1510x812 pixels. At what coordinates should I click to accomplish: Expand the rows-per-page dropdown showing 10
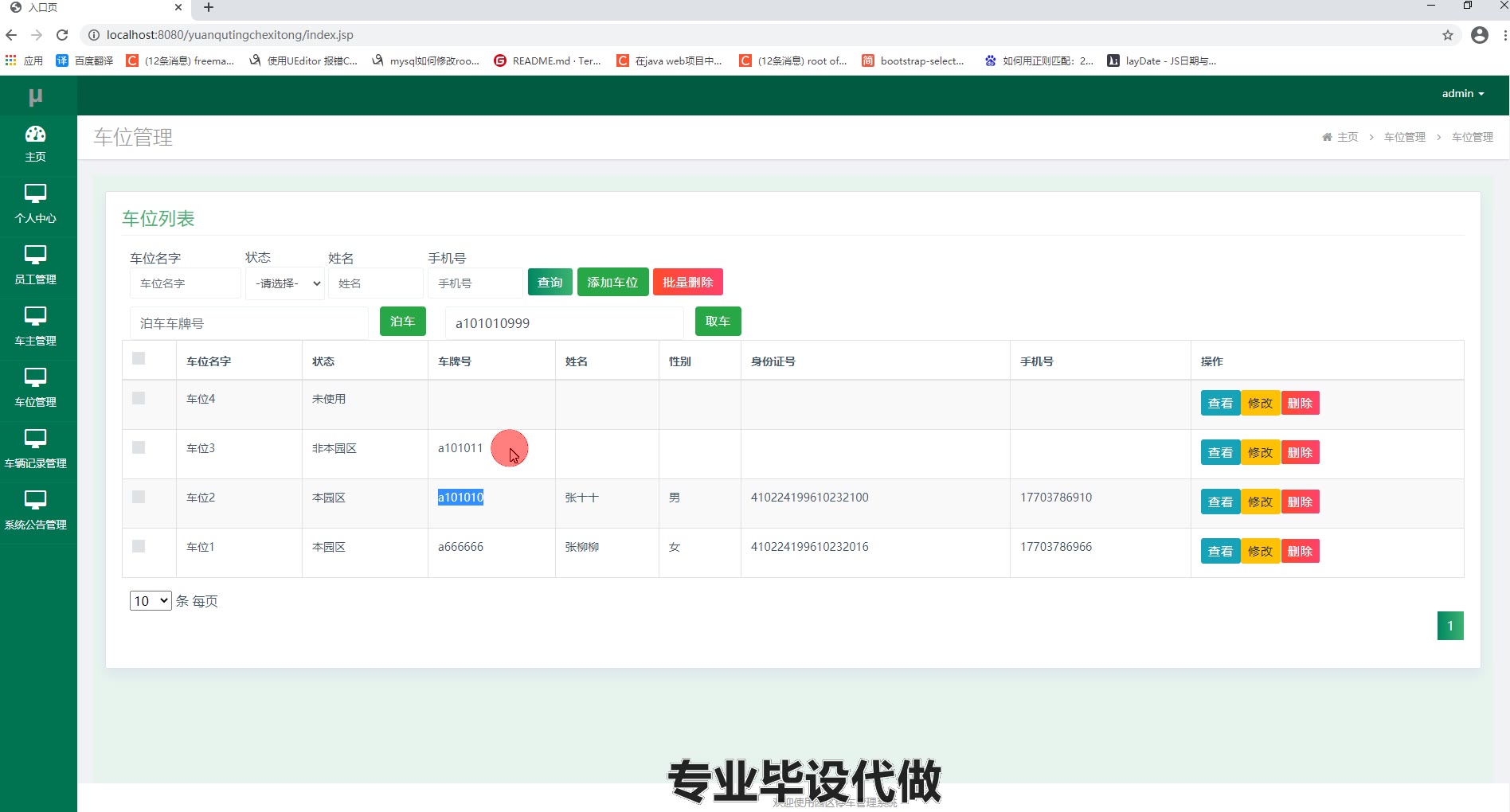(151, 601)
